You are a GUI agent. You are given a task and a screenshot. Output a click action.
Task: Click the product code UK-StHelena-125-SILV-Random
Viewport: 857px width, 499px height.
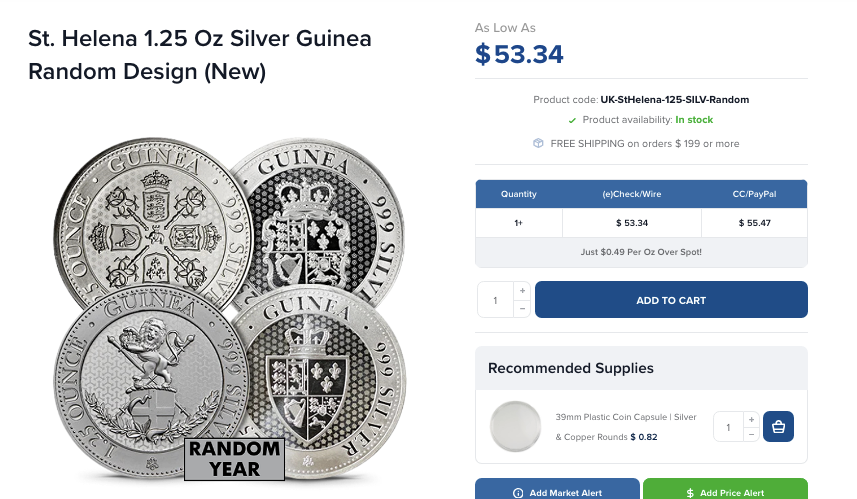(674, 100)
